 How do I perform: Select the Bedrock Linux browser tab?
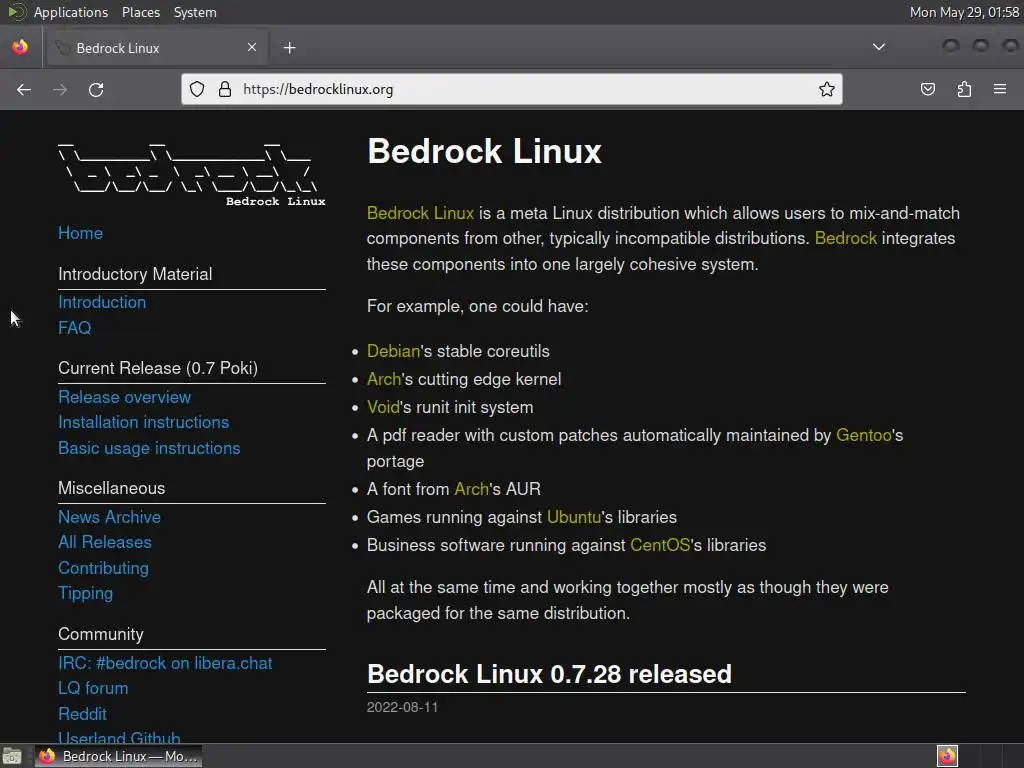coord(150,47)
